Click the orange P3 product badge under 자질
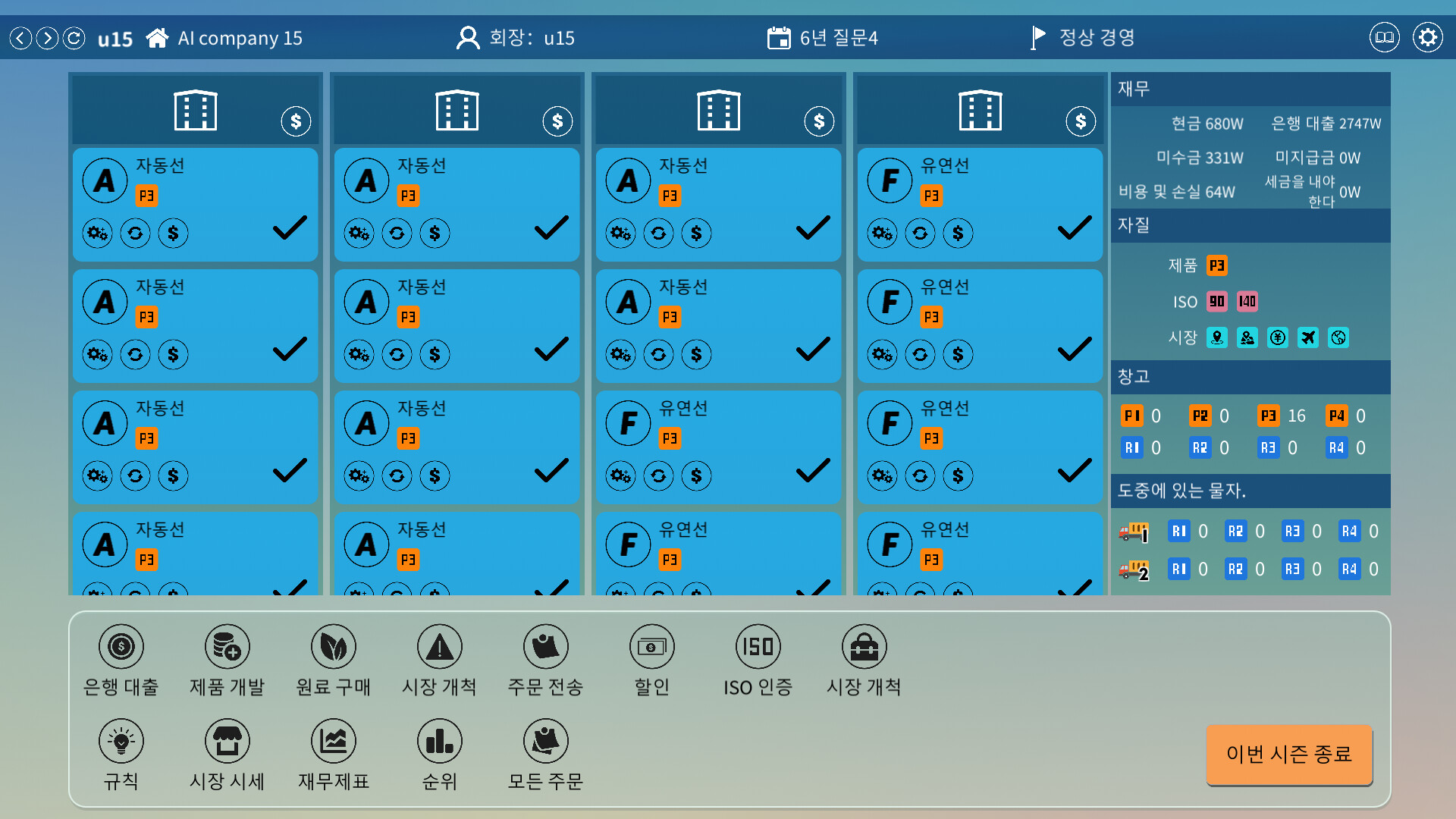 tap(1216, 265)
